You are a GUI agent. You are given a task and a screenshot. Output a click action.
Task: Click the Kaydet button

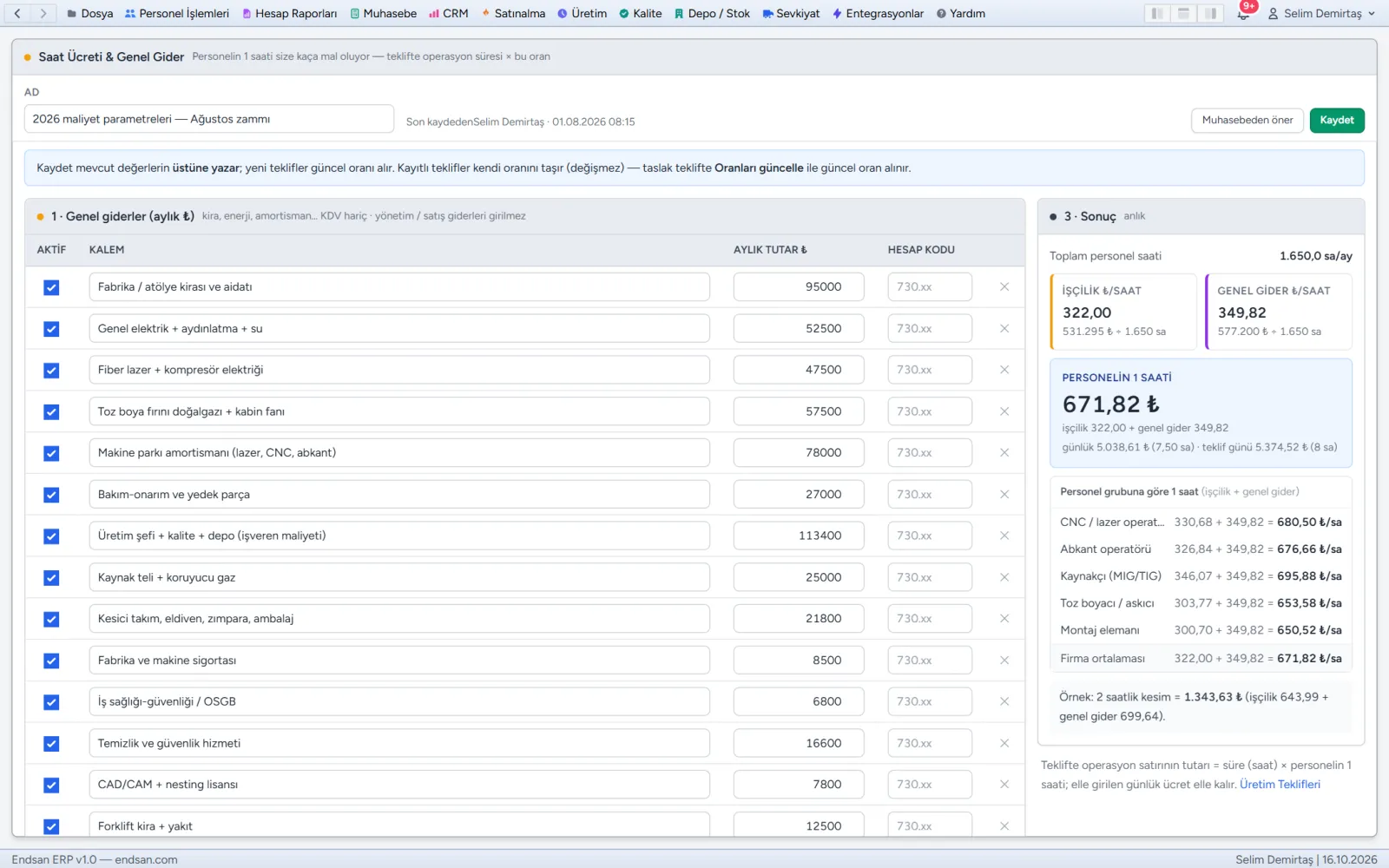pos(1336,120)
